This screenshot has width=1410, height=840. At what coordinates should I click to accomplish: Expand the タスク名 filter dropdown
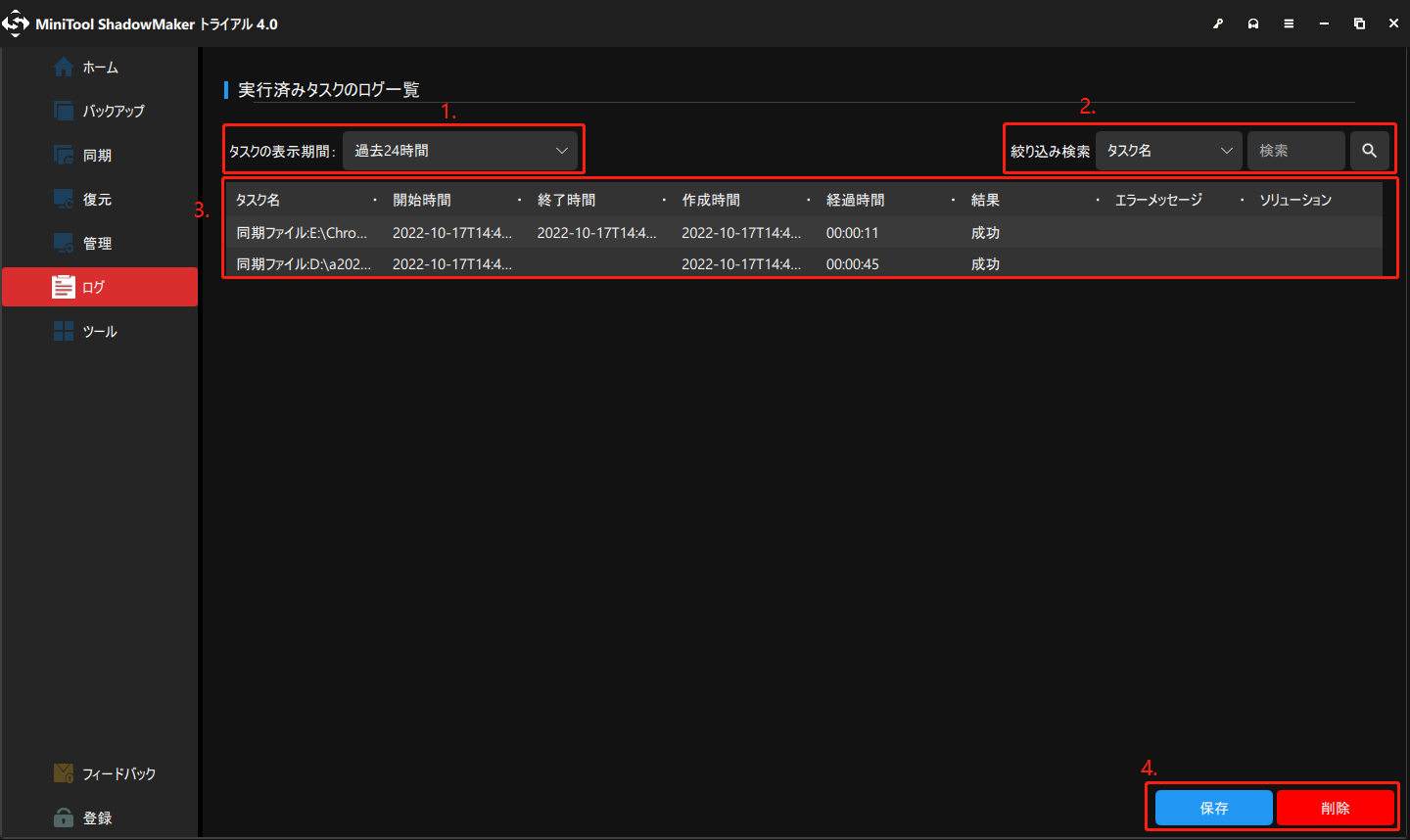click(x=1169, y=151)
